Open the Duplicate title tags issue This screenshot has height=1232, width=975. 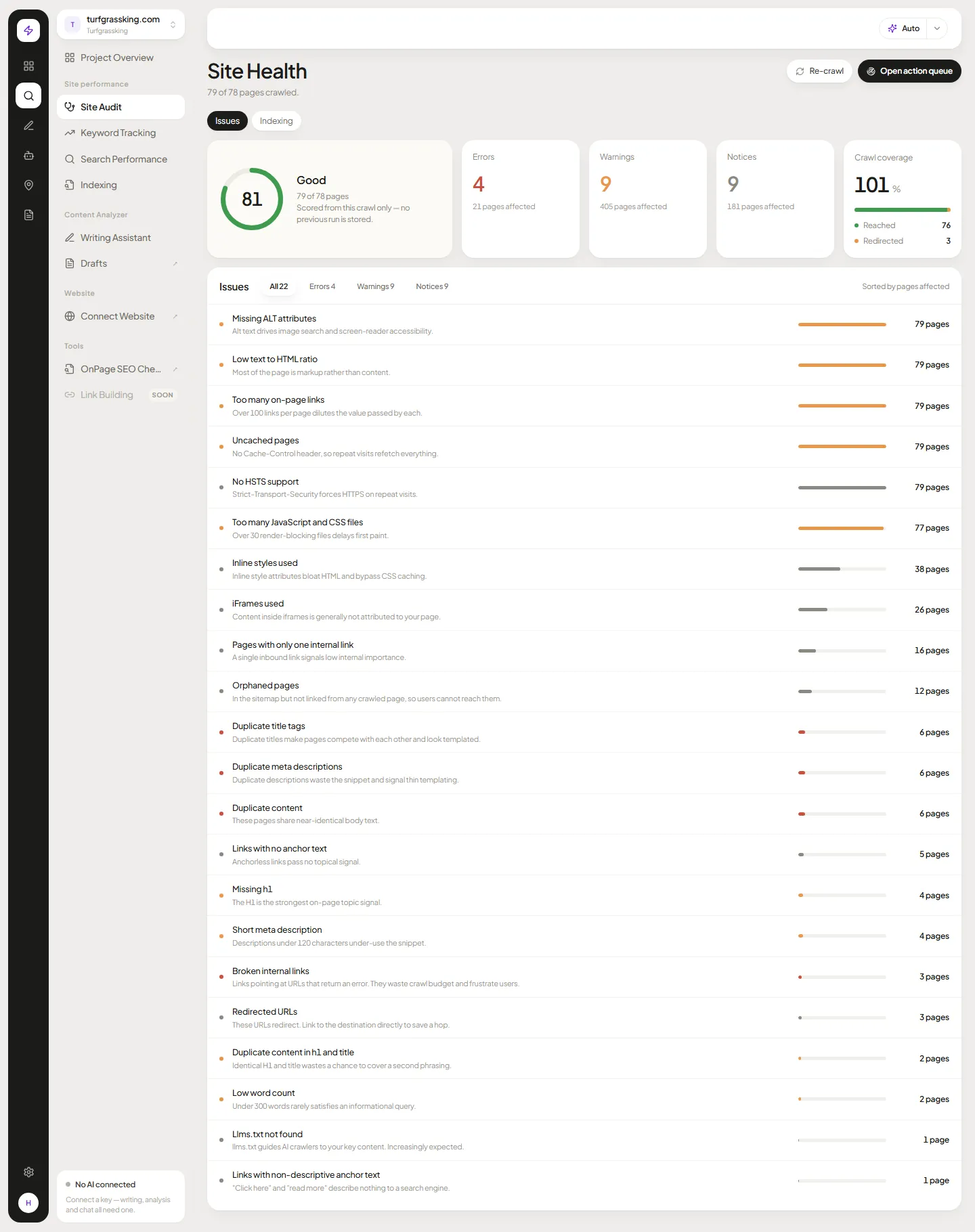[x=584, y=732]
